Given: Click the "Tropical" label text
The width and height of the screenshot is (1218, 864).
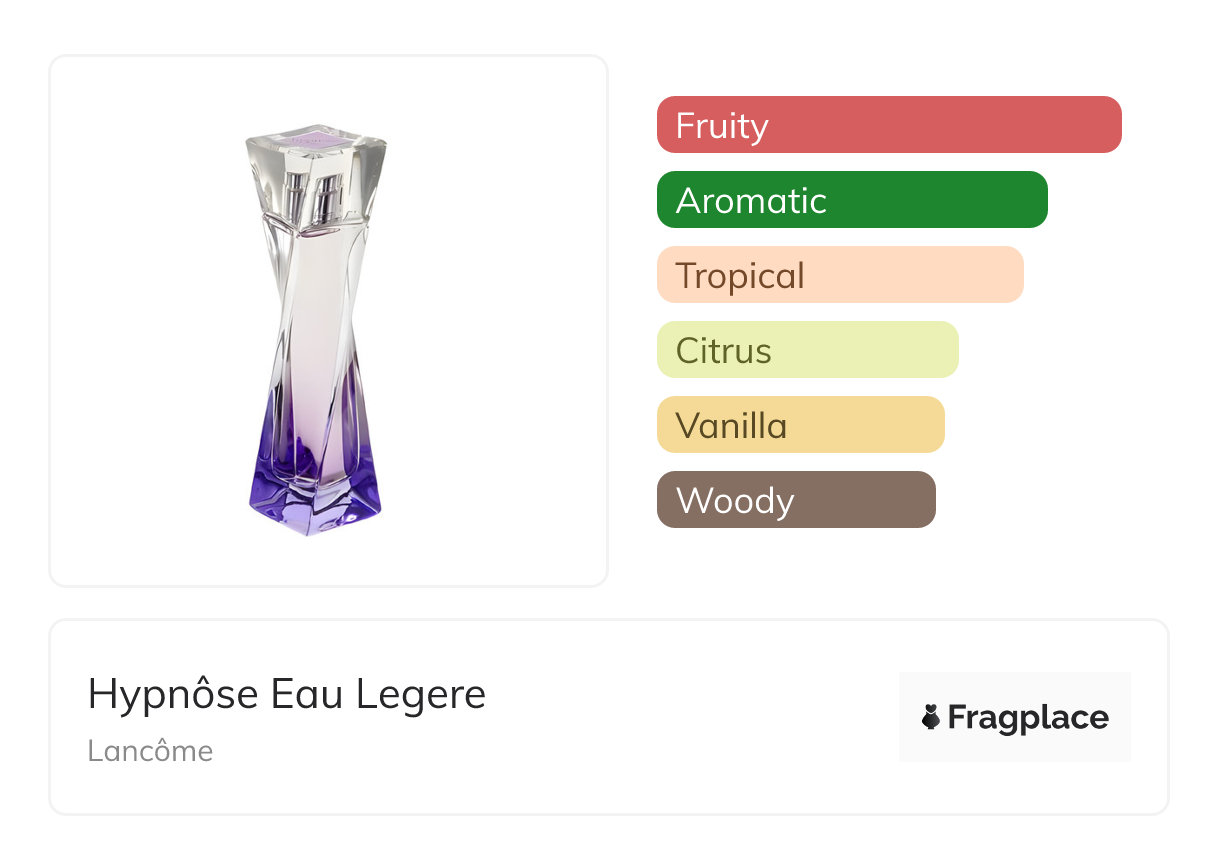Looking at the screenshot, I should click(740, 276).
